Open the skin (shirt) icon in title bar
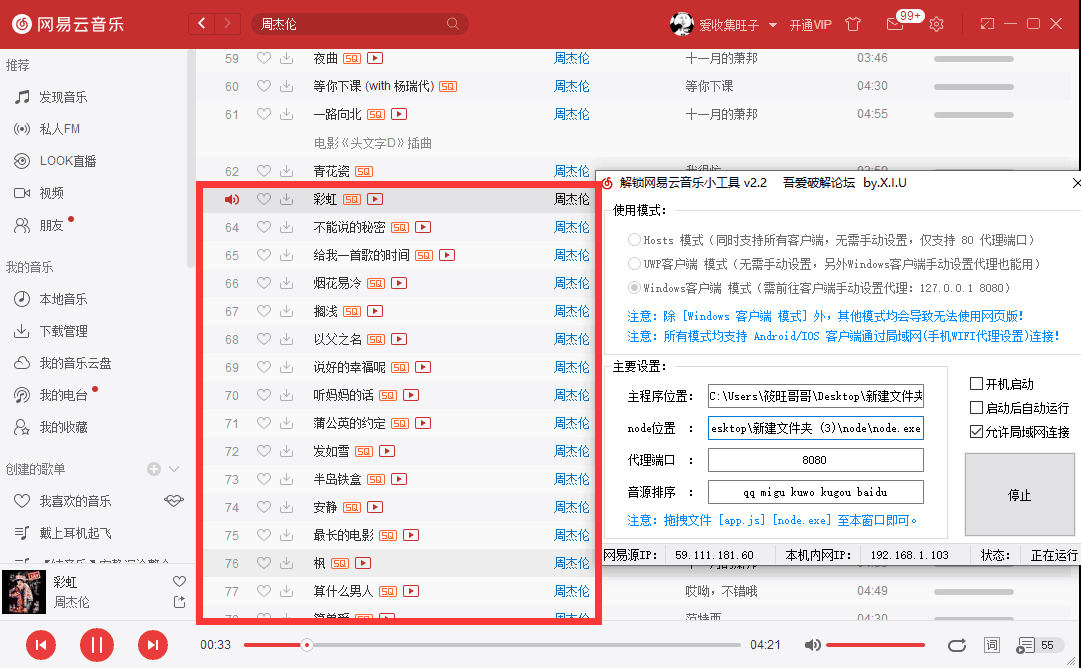The image size is (1081, 668). pyautogui.click(x=853, y=24)
